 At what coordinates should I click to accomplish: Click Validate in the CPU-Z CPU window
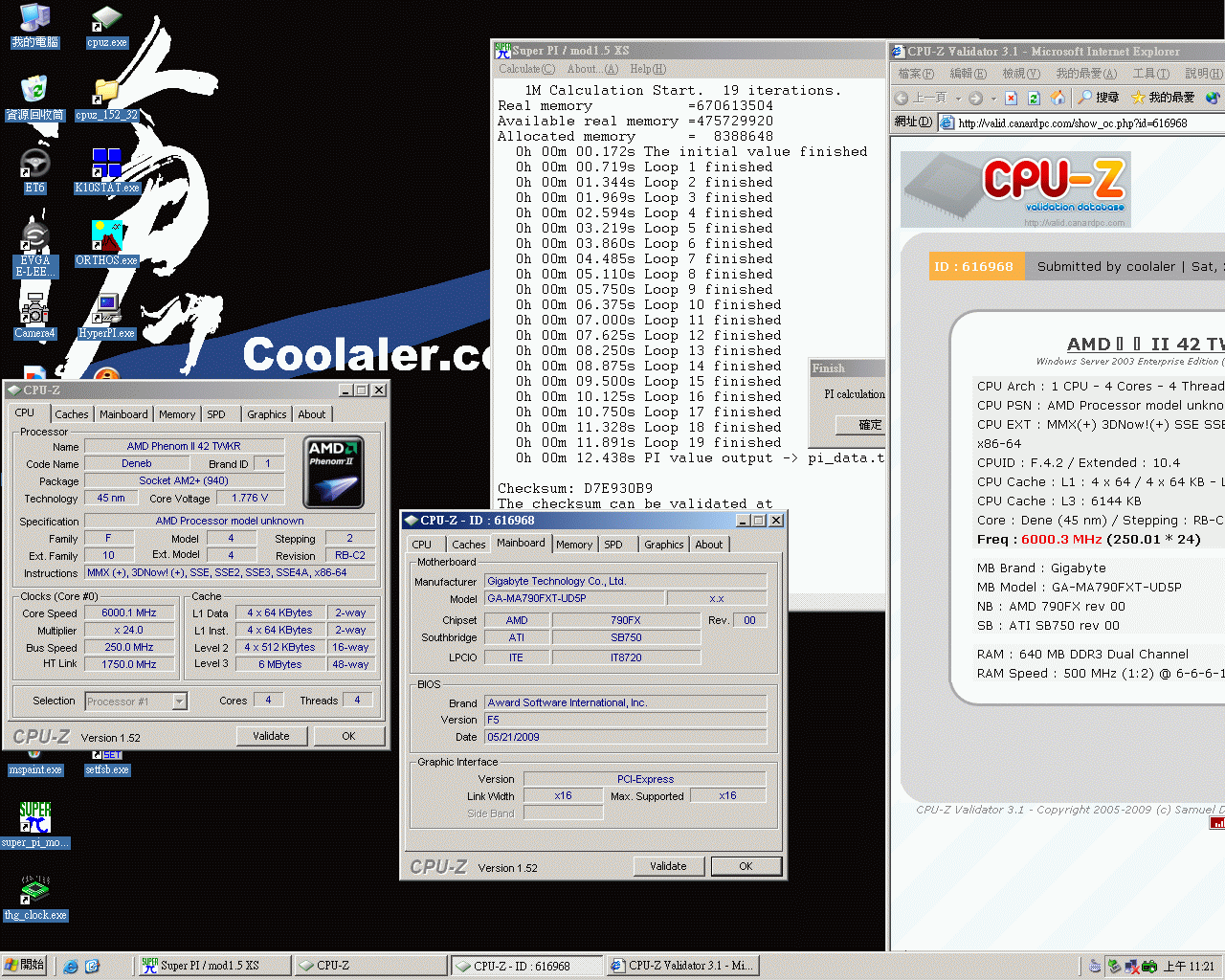tap(271, 736)
